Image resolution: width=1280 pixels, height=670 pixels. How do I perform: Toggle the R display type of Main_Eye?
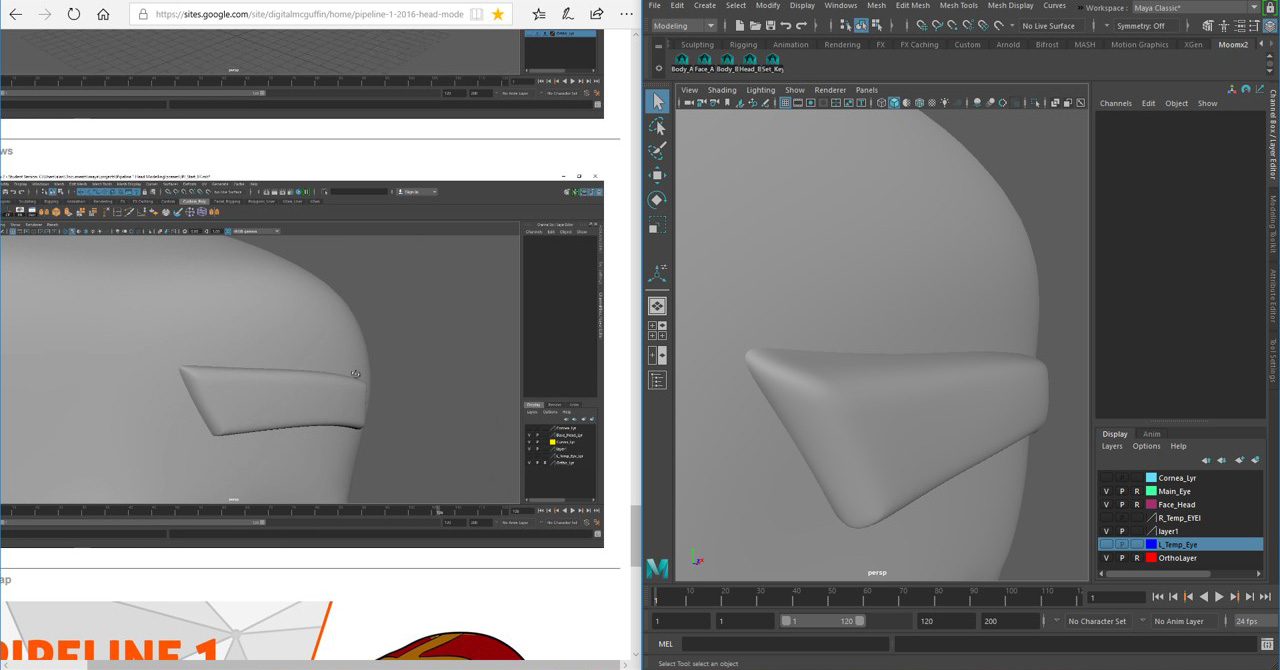1136,491
